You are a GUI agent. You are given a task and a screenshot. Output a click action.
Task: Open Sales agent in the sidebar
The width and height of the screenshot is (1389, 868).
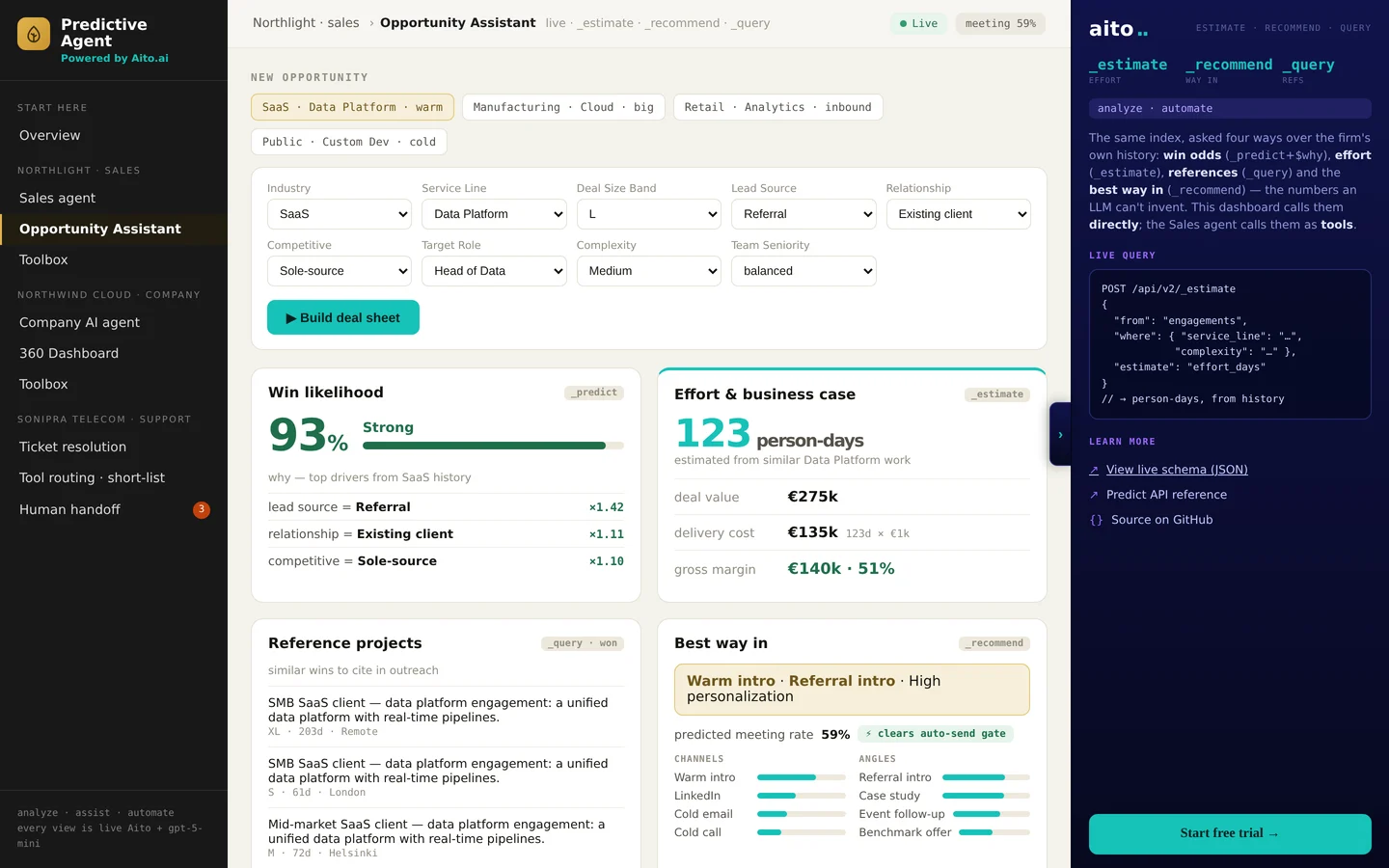pyautogui.click(x=114, y=198)
